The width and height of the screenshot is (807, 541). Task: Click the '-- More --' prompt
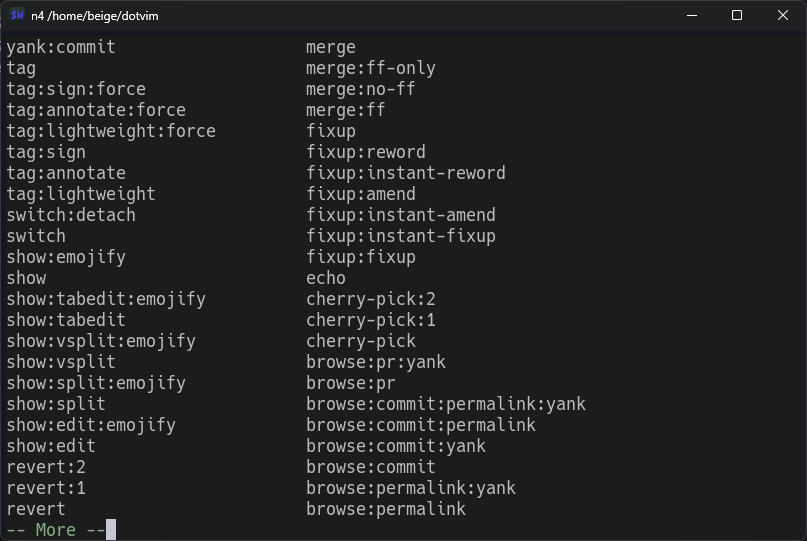tap(56, 530)
